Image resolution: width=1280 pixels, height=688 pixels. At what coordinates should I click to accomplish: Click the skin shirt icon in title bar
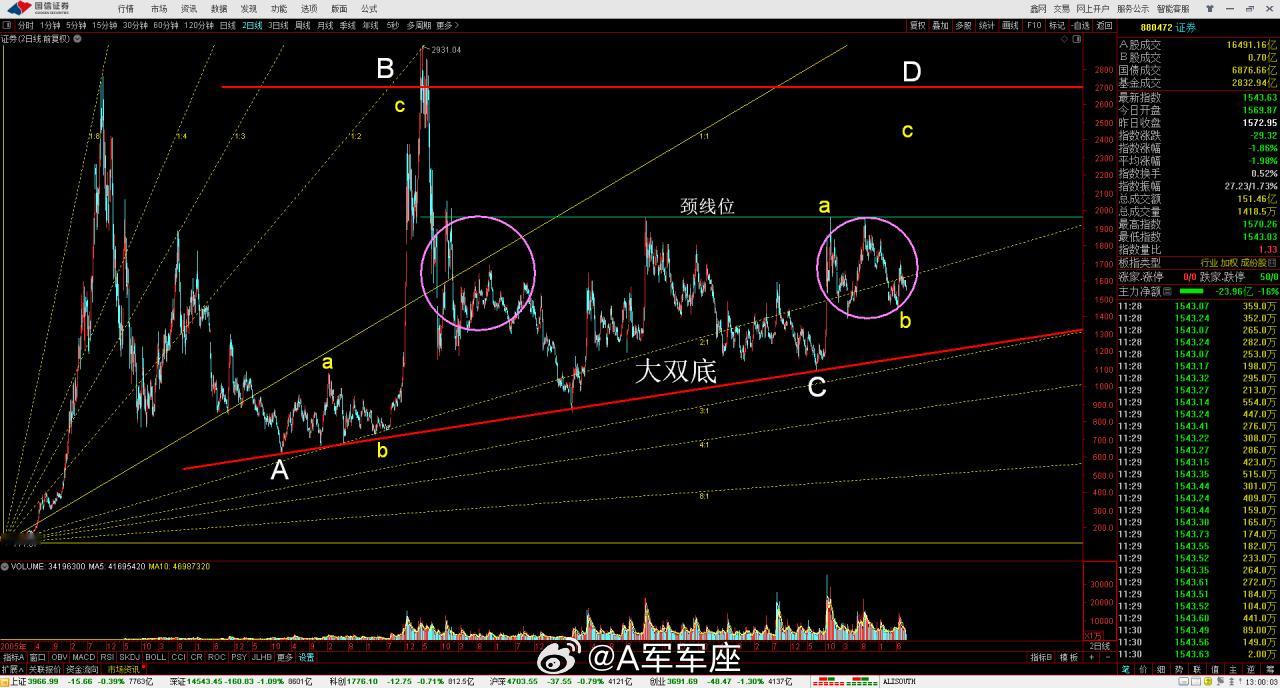coord(1210,8)
